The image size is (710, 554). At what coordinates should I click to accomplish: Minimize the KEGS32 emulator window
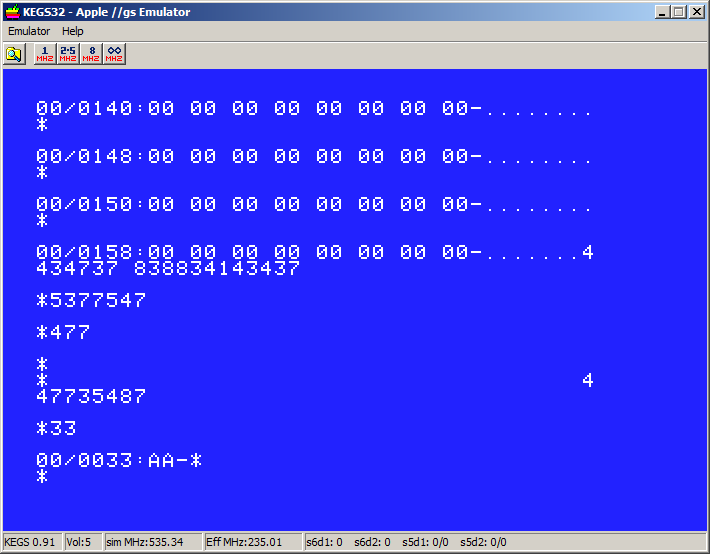[662, 12]
